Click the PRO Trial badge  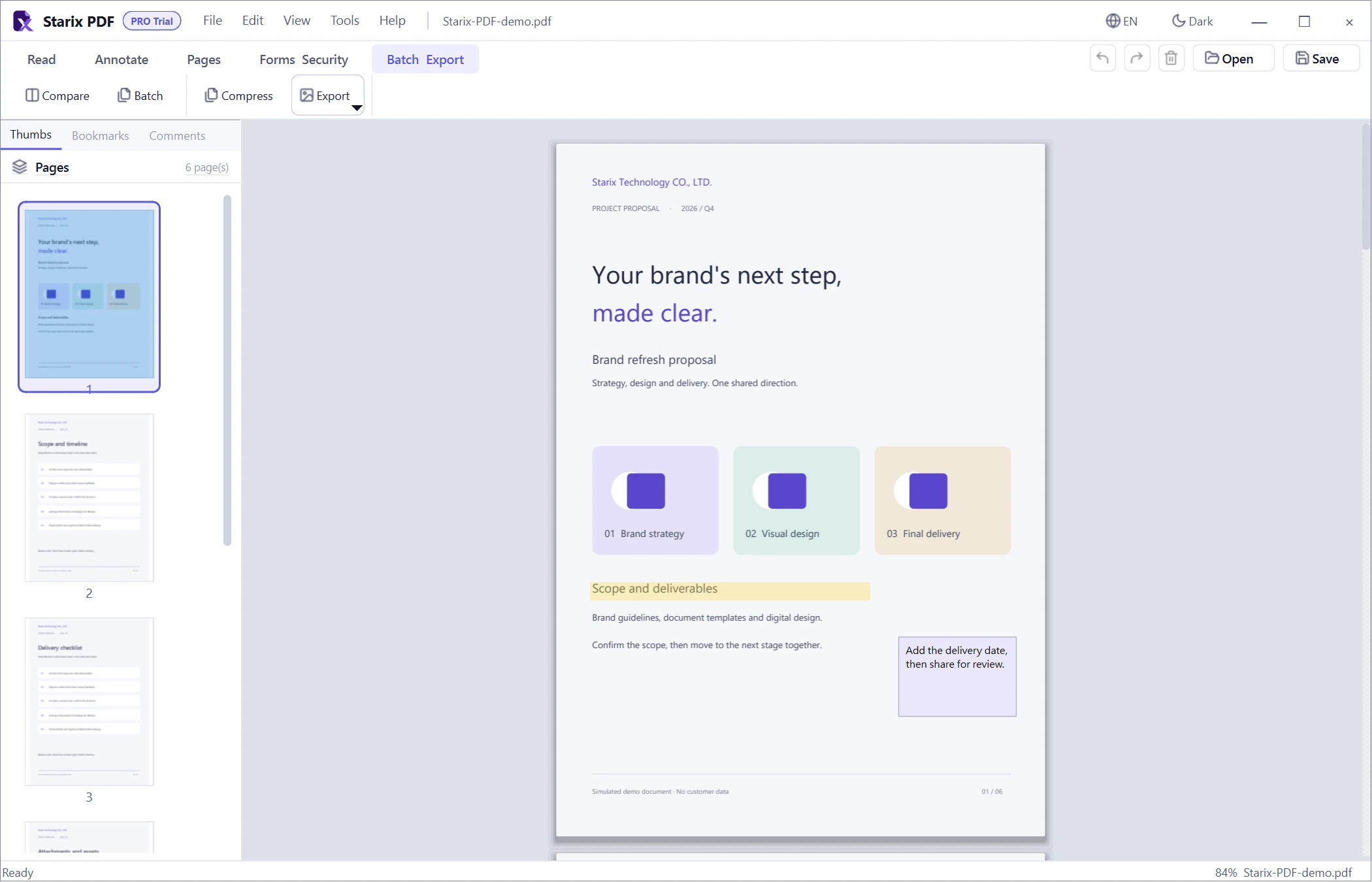click(152, 21)
